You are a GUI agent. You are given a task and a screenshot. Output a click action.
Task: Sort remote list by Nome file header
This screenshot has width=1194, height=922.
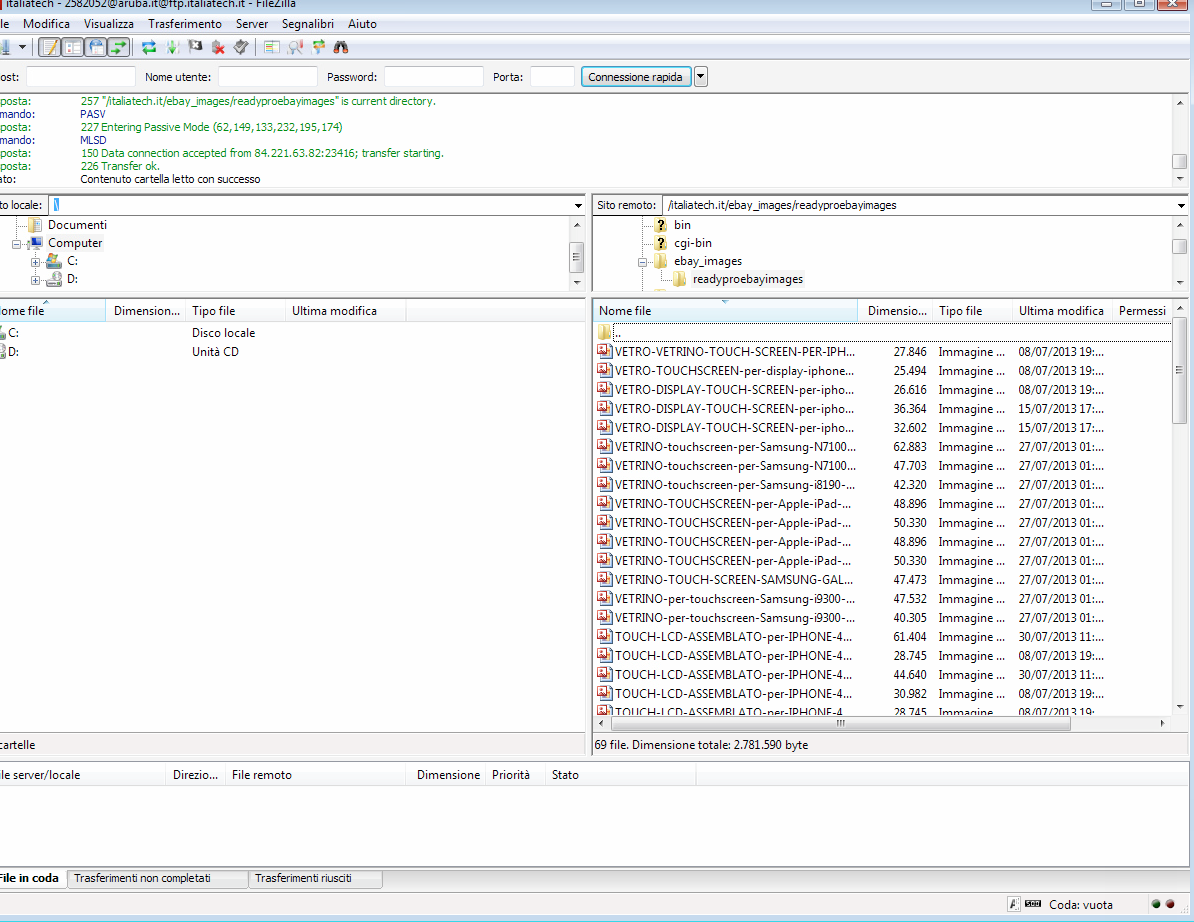point(725,311)
